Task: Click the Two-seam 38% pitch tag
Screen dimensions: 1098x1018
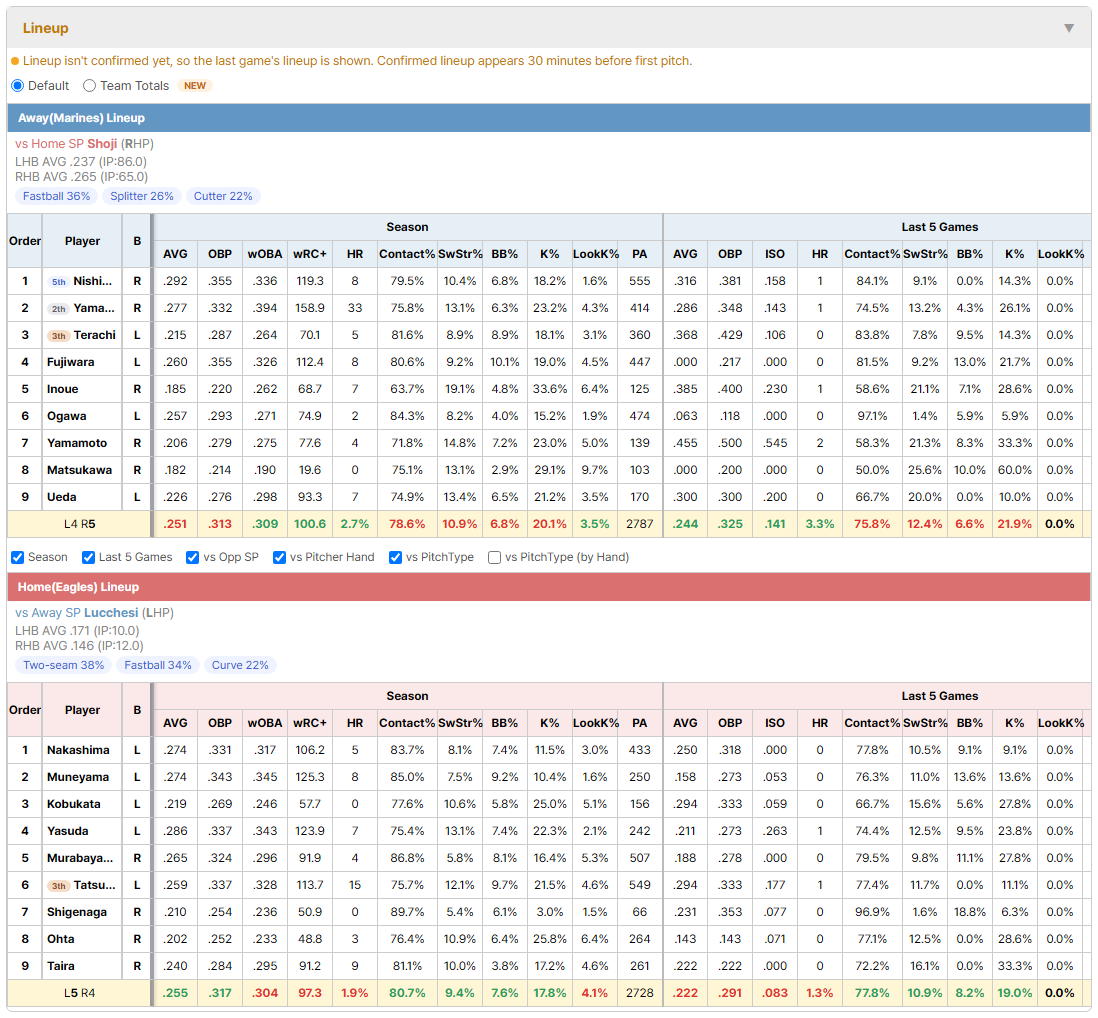Action: click(x=64, y=665)
